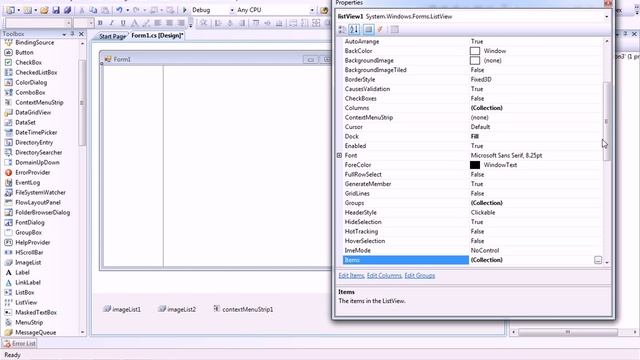Screen dimensions: 640x360
Task: Start debugging with the play icon
Action: (x=184, y=10)
